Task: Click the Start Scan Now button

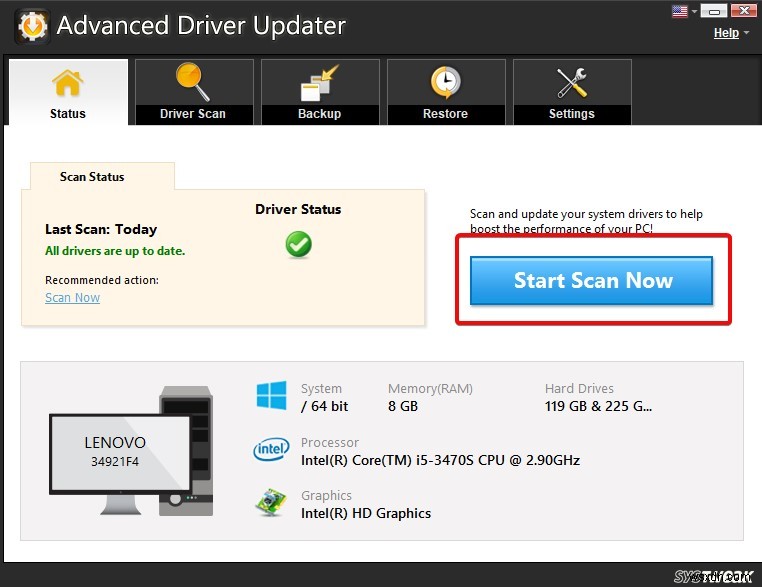Action: [x=591, y=280]
